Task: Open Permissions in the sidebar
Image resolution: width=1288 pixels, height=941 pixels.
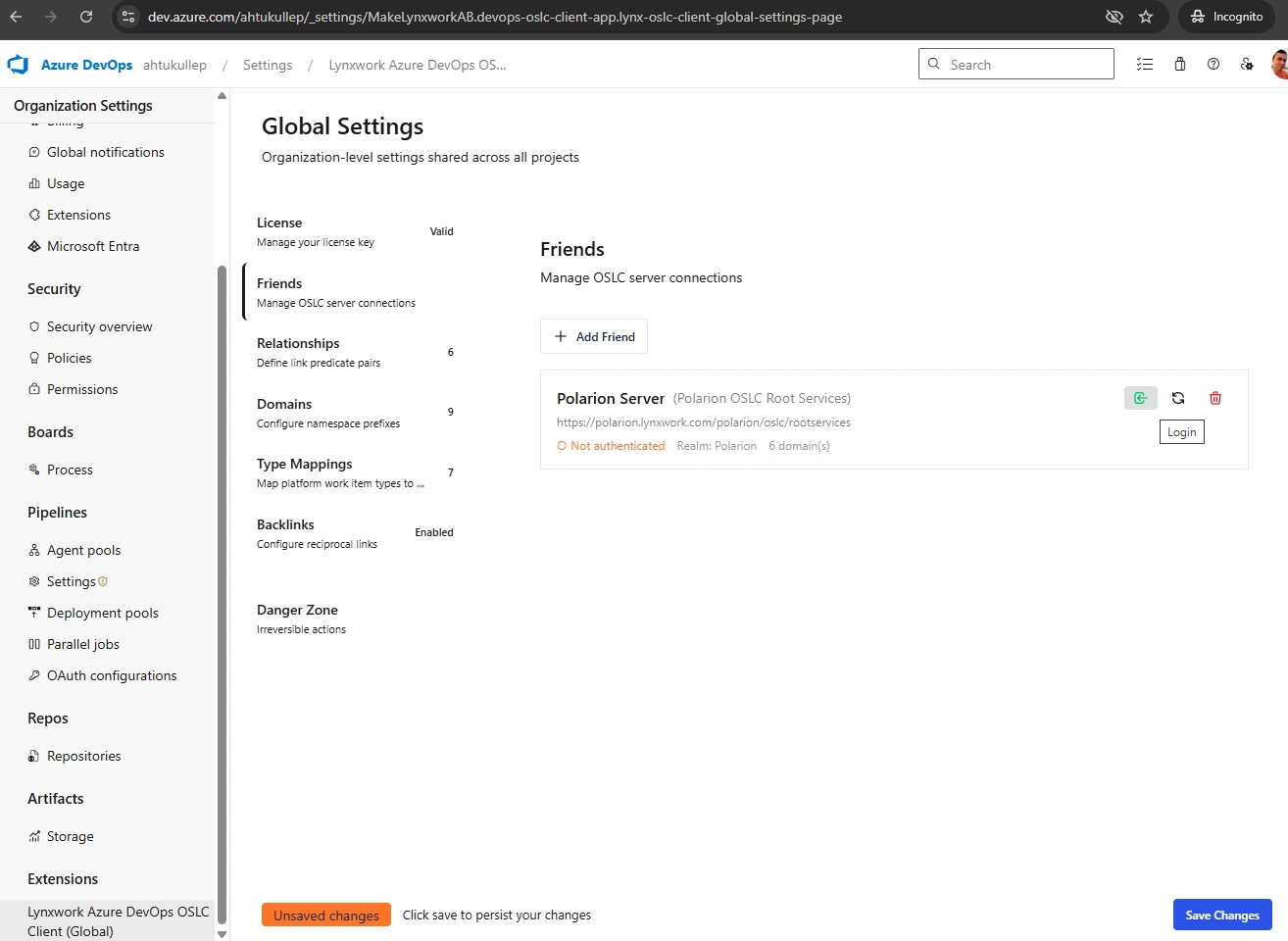Action: tap(82, 389)
